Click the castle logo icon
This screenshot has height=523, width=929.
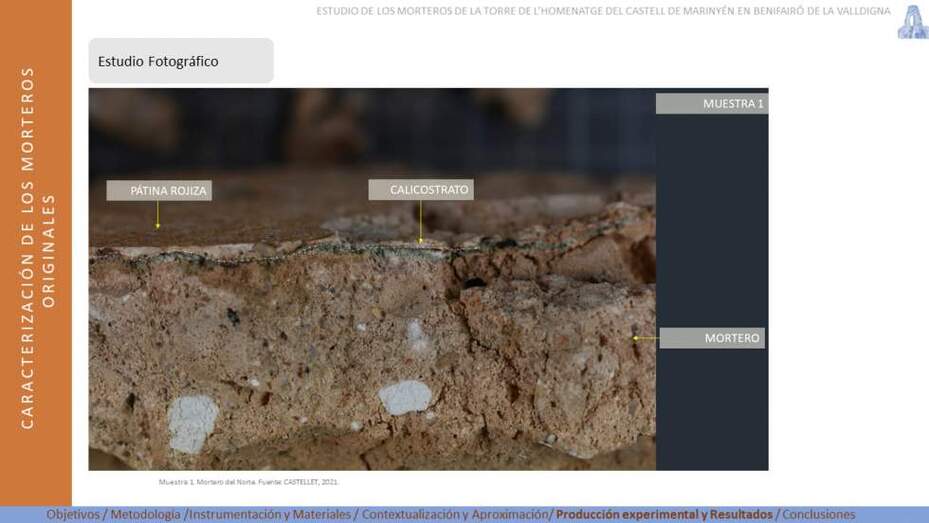913,21
